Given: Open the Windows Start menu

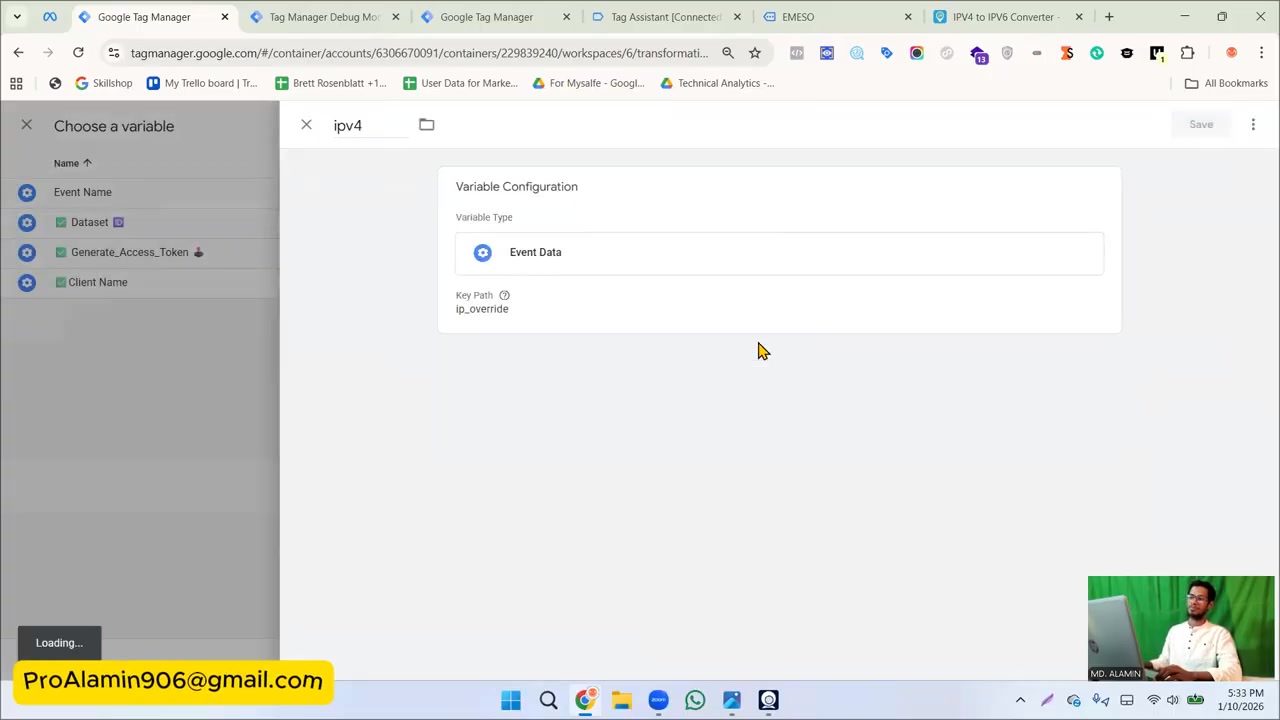Looking at the screenshot, I should [511, 700].
